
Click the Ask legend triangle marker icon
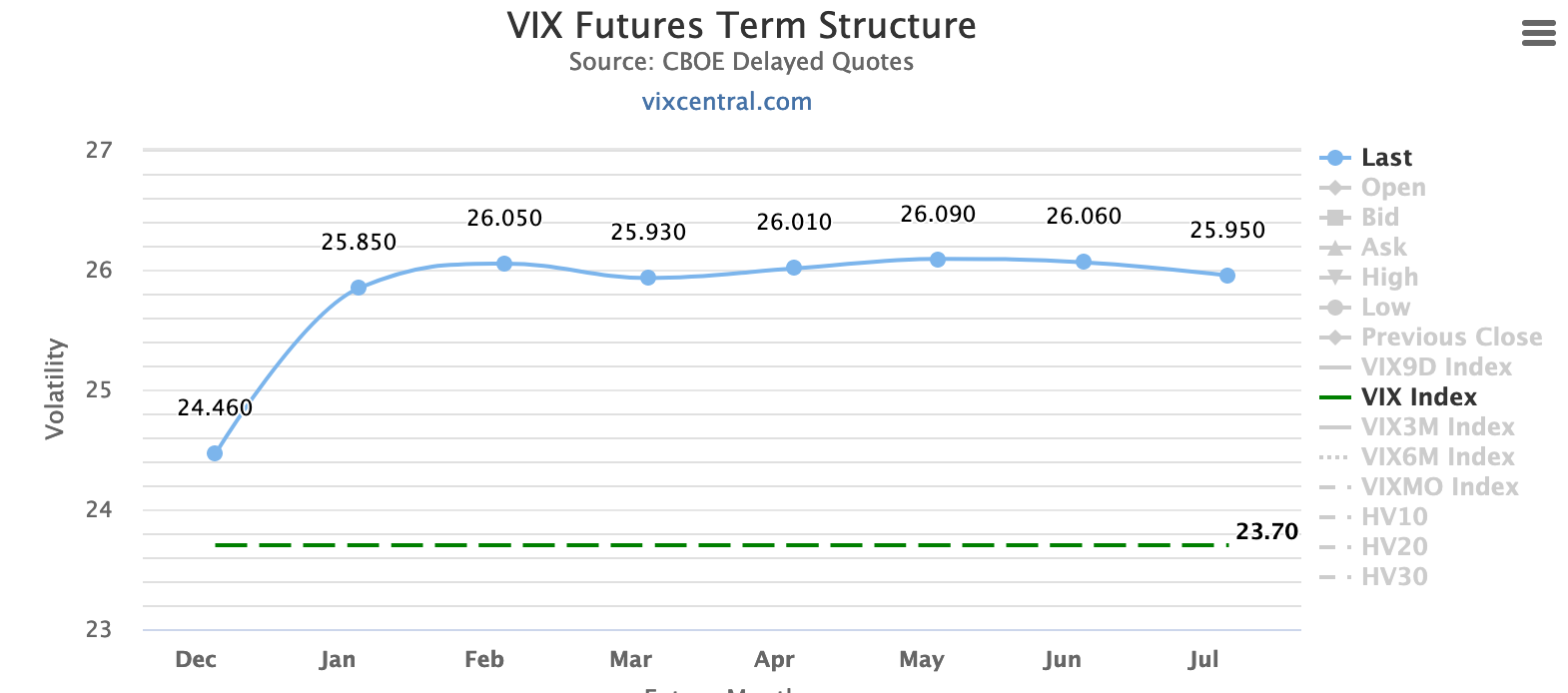coord(1335,248)
